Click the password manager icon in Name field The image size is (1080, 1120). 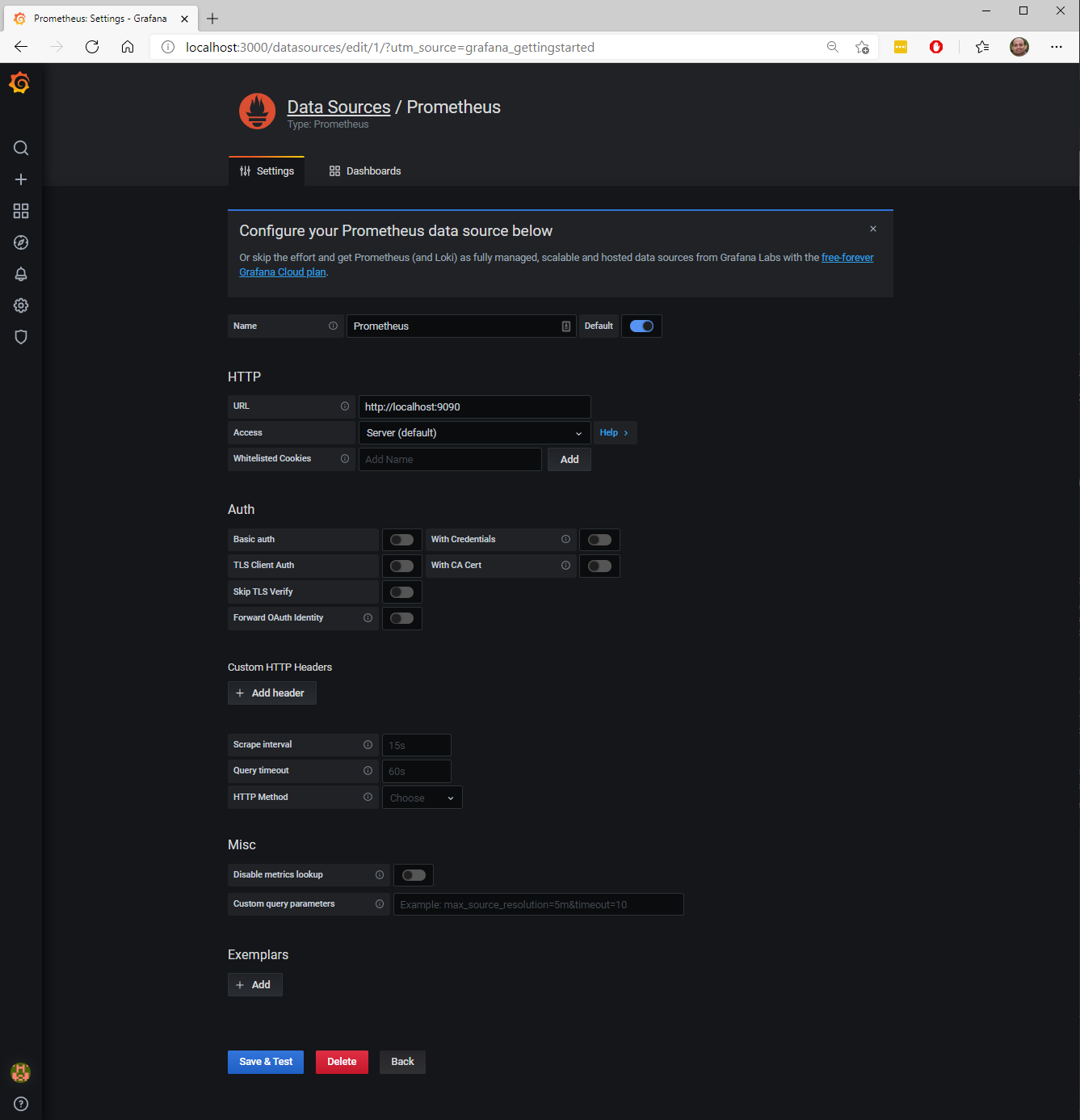566,326
